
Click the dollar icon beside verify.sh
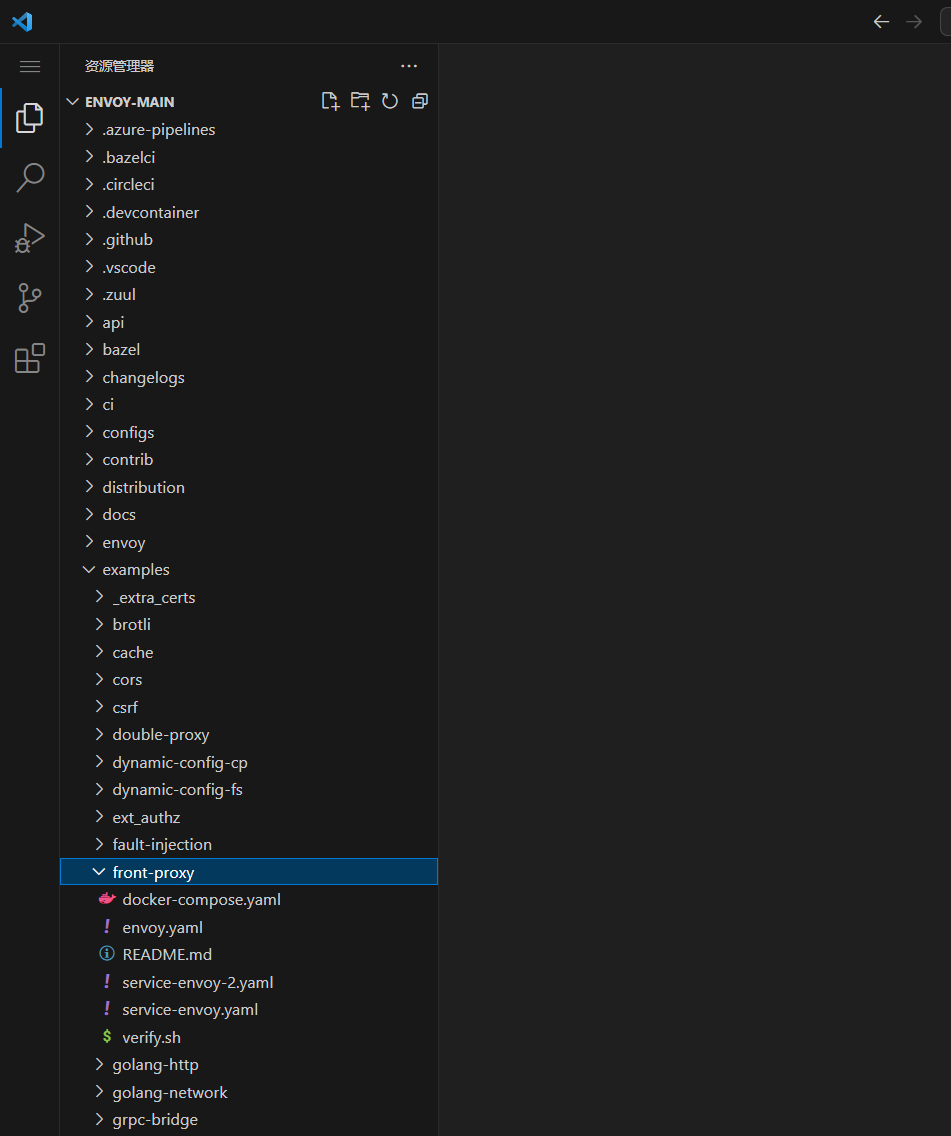tap(107, 1037)
